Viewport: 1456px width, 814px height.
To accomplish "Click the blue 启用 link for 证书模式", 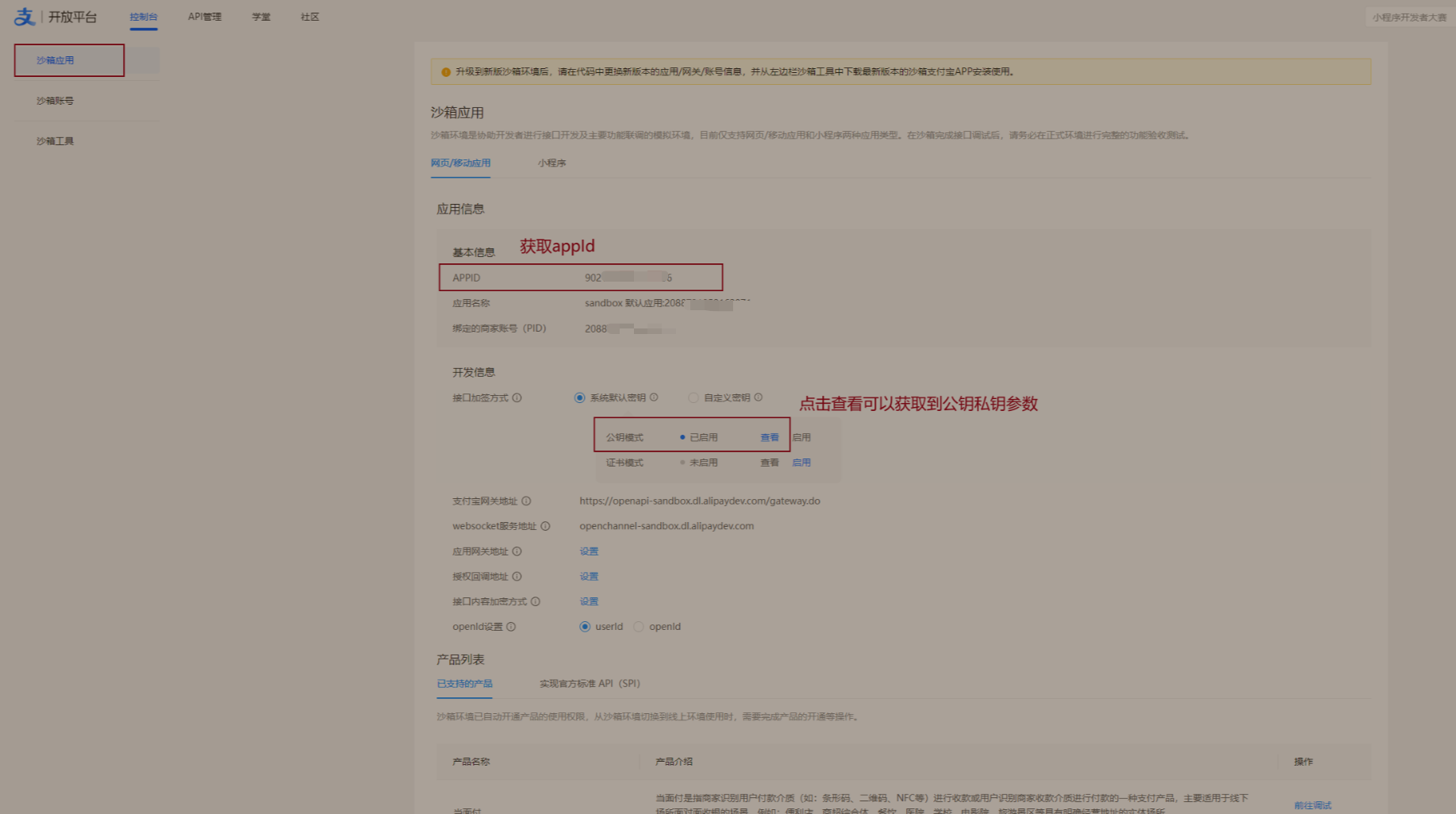I will point(801,463).
